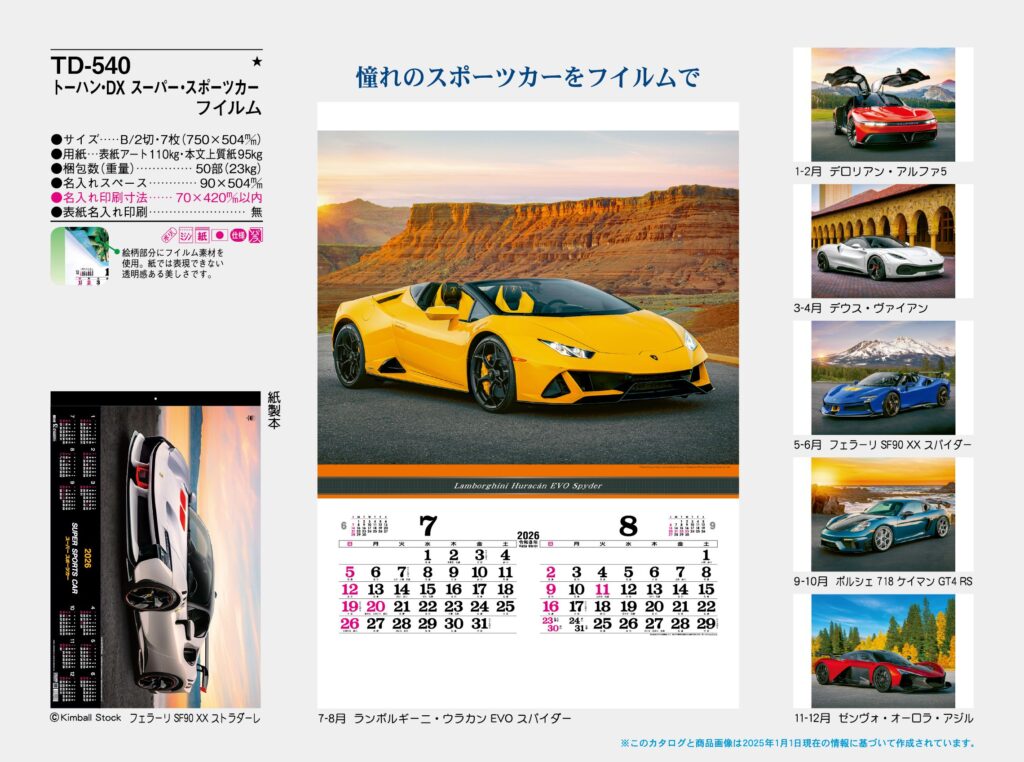Click the red circle flag icon

(x=220, y=235)
